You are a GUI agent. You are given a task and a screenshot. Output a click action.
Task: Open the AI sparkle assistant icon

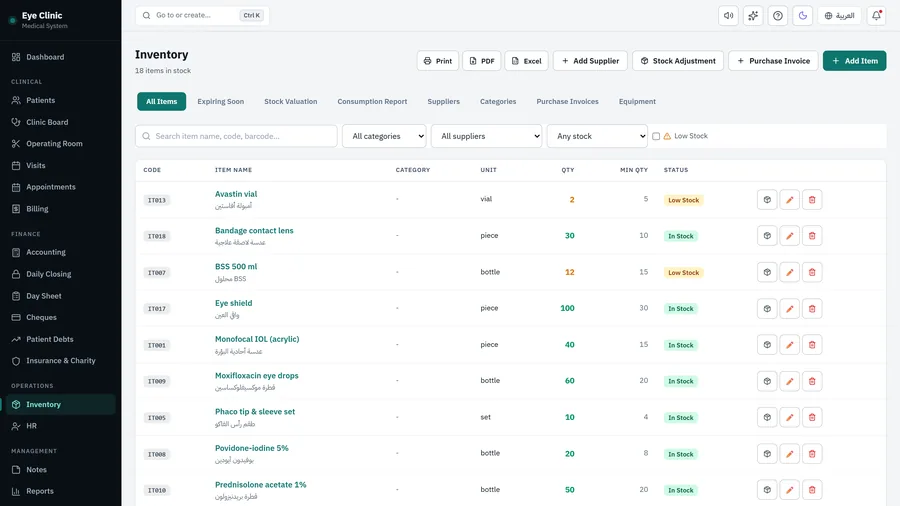click(753, 15)
